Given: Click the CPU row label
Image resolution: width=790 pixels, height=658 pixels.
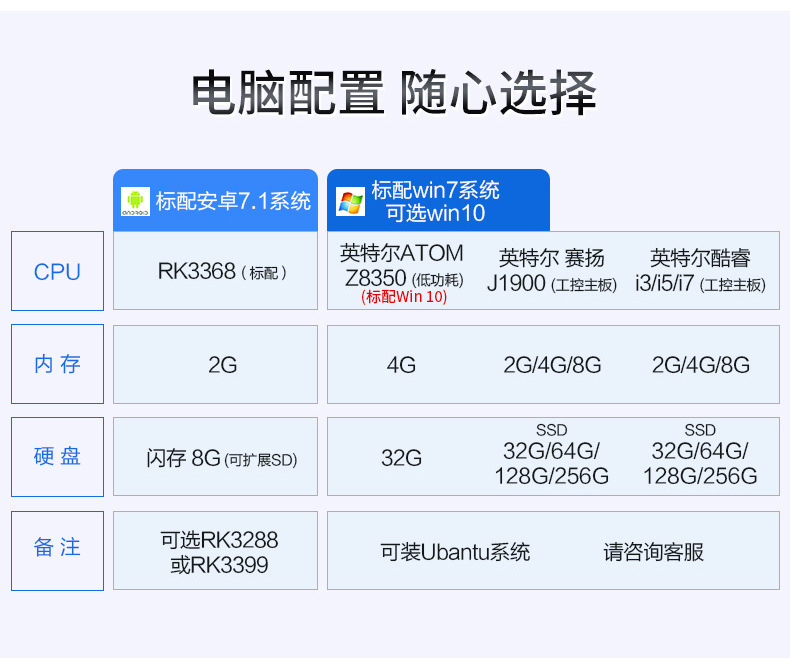Looking at the screenshot, I should click(x=57, y=272).
